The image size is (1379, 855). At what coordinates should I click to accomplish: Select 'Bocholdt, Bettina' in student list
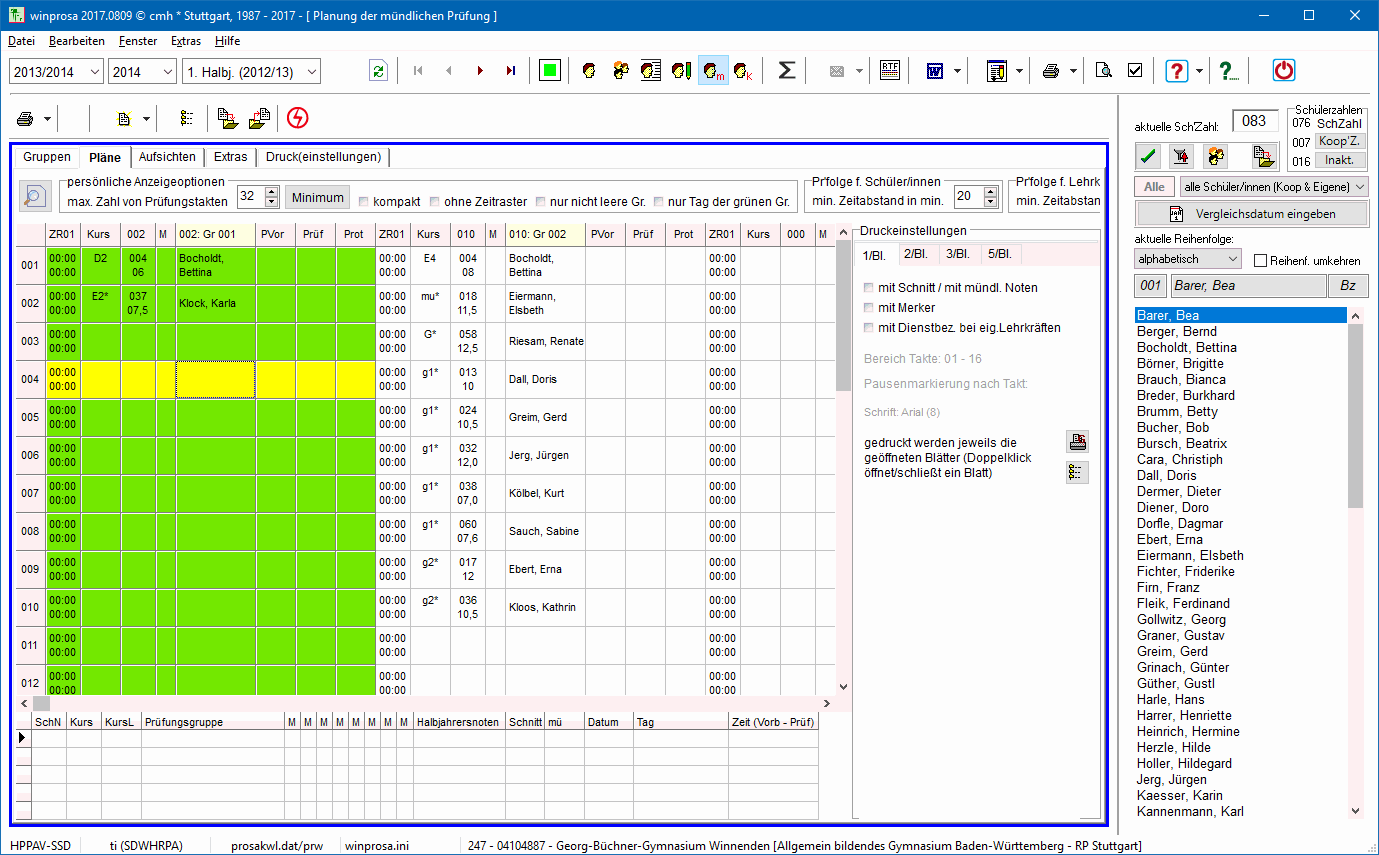click(x=1187, y=347)
